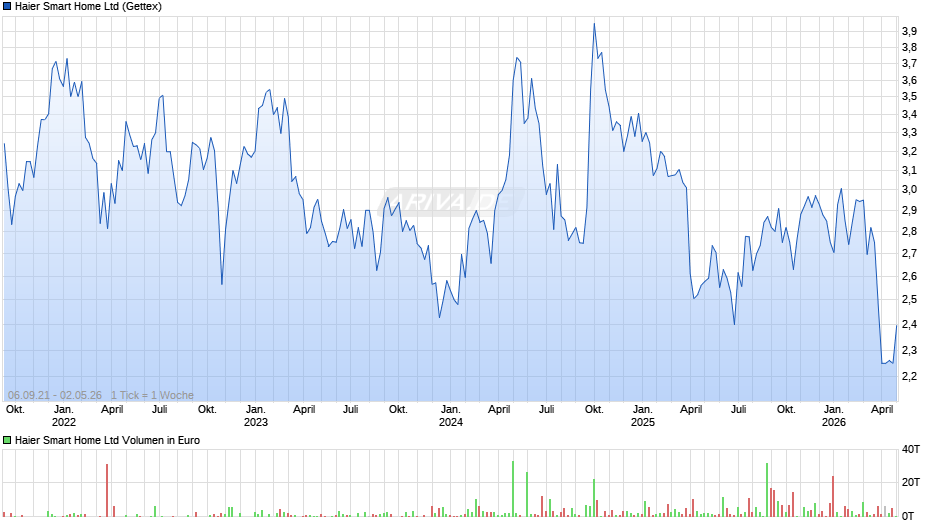Click the tall green volume bar in late summer 2025
Image resolution: width=940 pixels, height=526 pixels.
(x=767, y=489)
